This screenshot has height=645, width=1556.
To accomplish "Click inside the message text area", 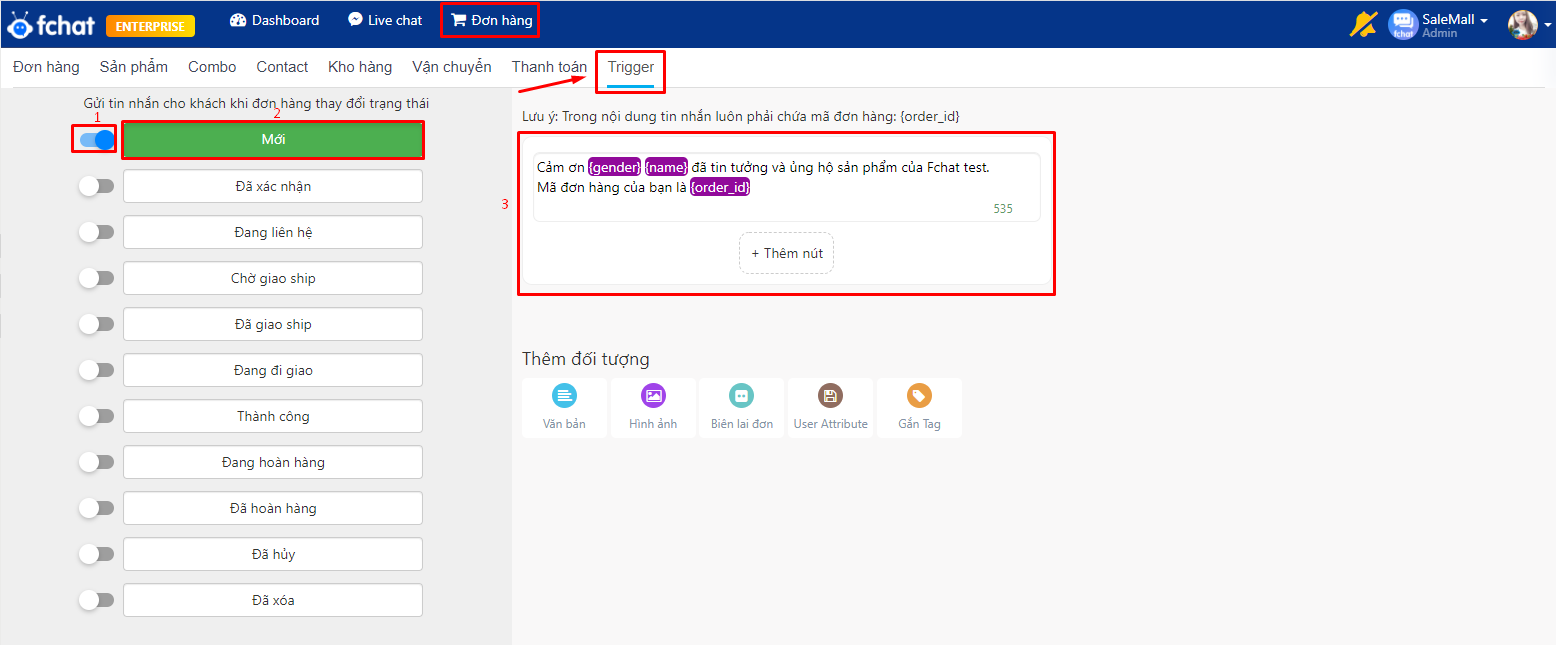I will click(787, 187).
